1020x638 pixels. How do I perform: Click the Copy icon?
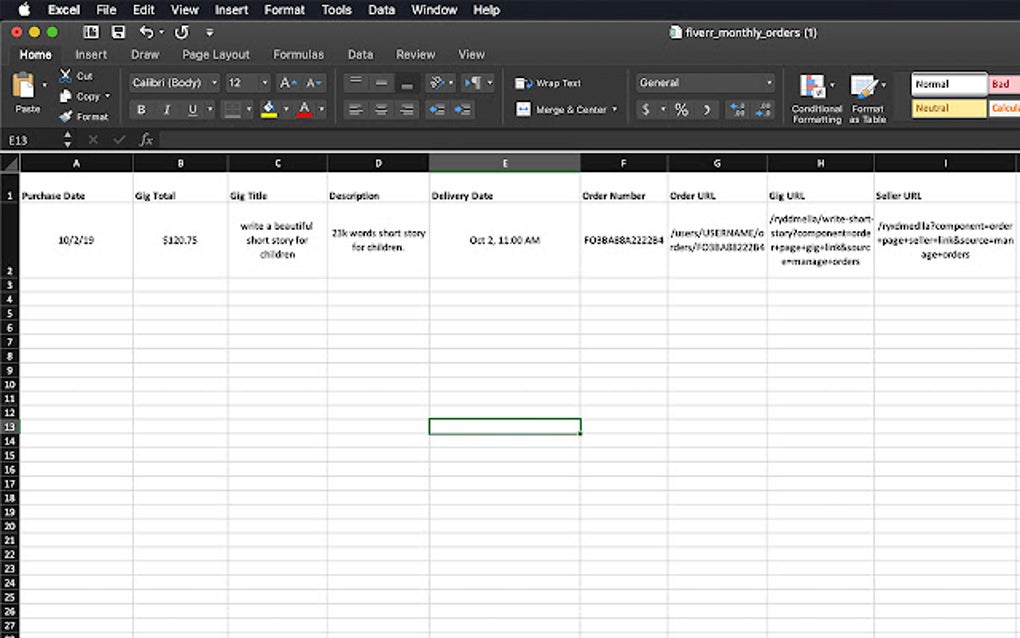click(x=66, y=96)
